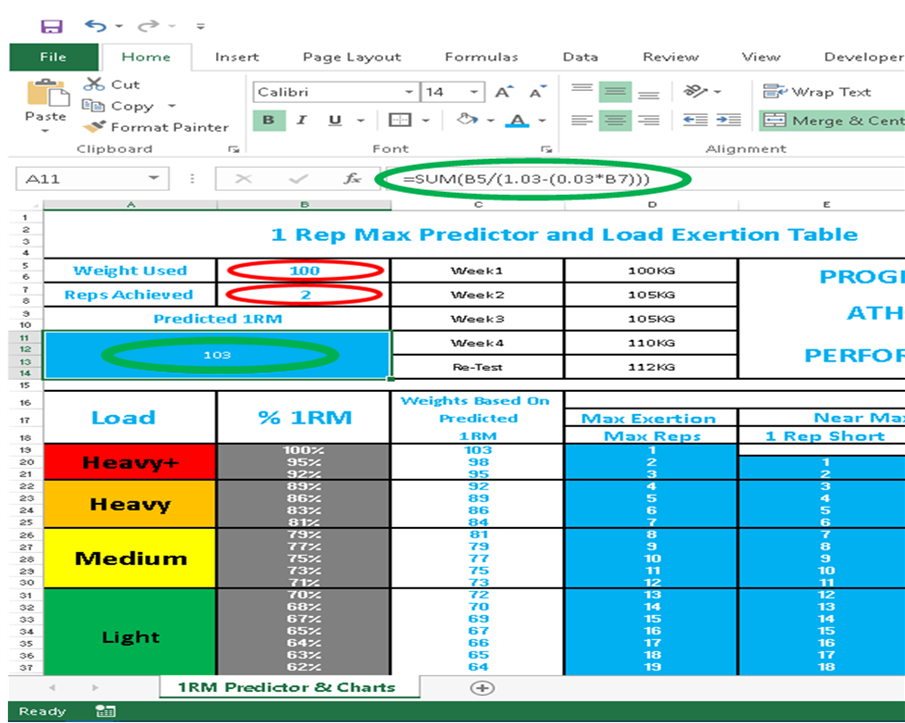This screenshot has width=905, height=723.
Task: Select the Format Painter tool
Action: click(94, 127)
